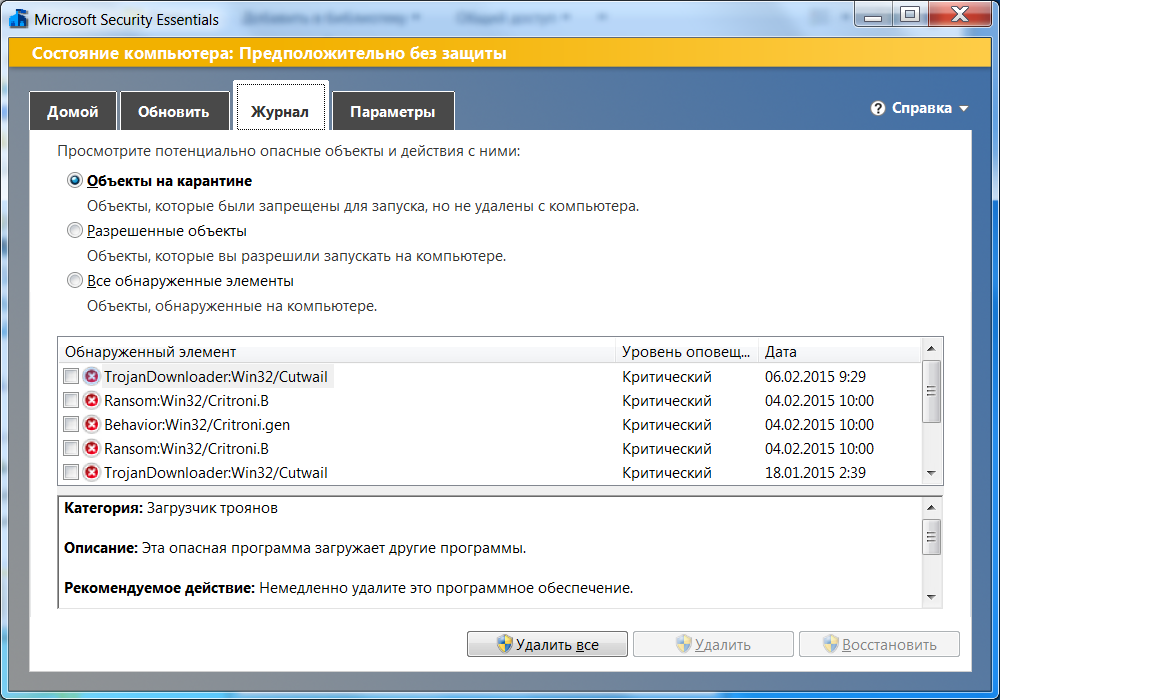
Task: Tick checkbox for TrojanDownloader:Win32/Cutwail dated 06.02.2015
Action: click(x=71, y=376)
